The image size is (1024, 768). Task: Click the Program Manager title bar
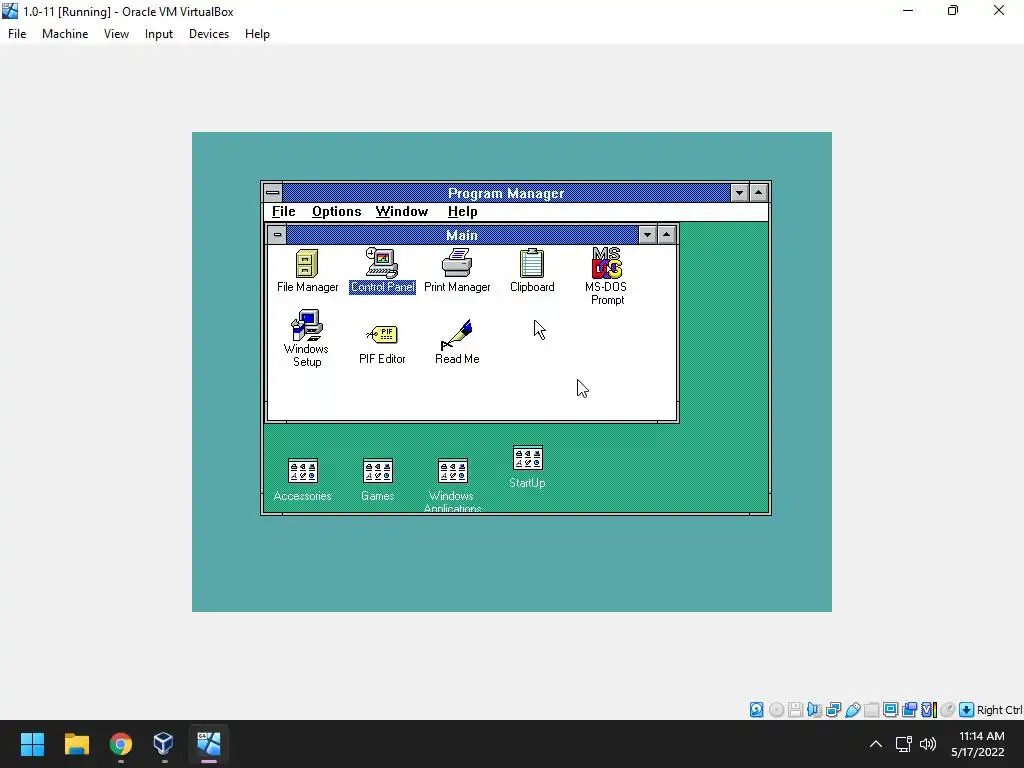[x=506, y=193]
